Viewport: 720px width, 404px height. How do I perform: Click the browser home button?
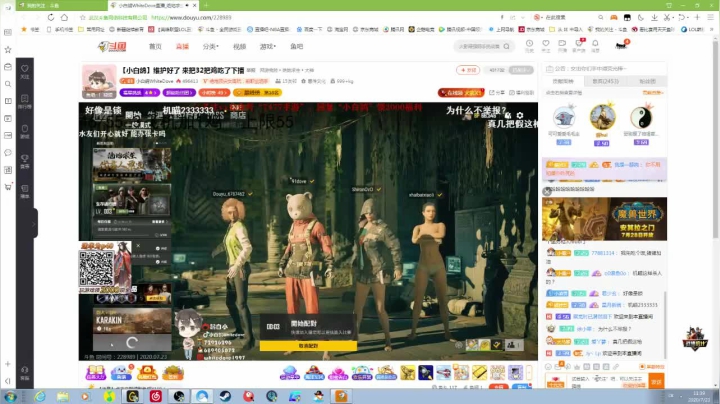[64, 17]
